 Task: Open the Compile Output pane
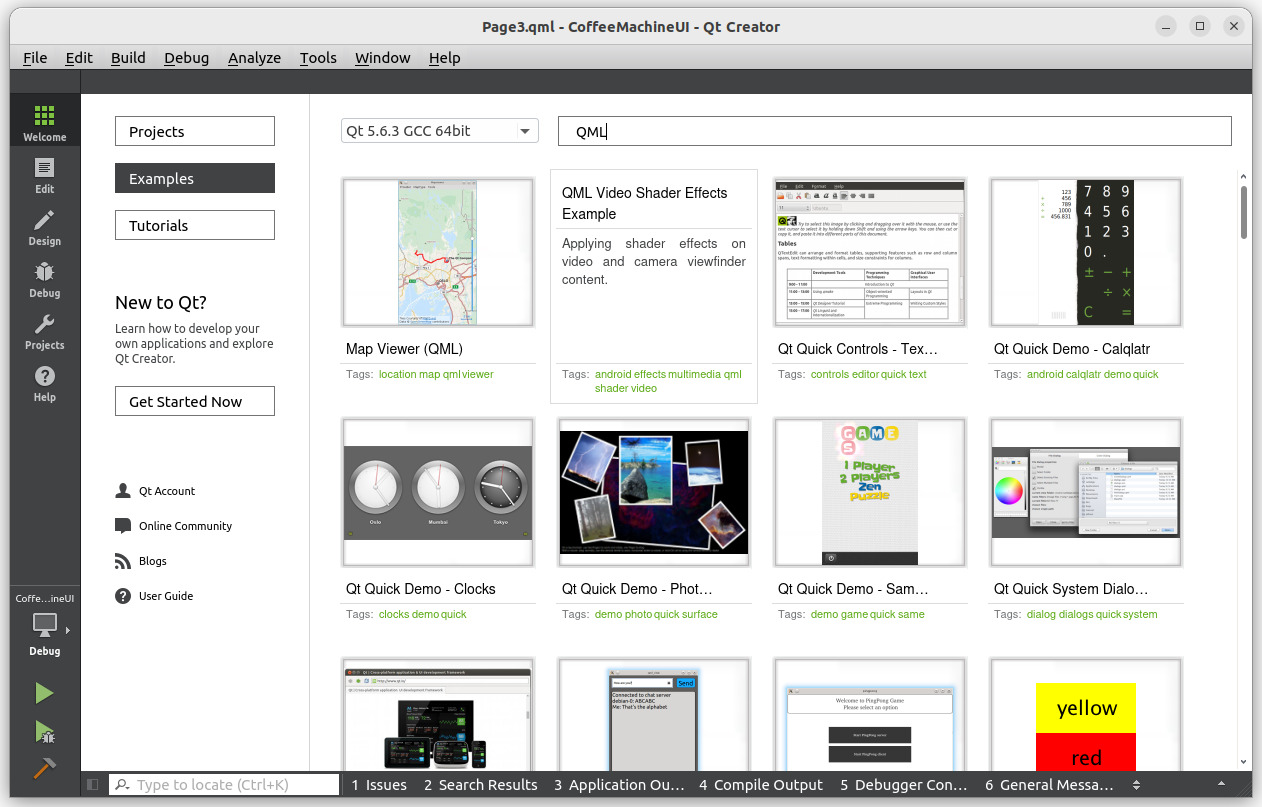pyautogui.click(x=761, y=785)
